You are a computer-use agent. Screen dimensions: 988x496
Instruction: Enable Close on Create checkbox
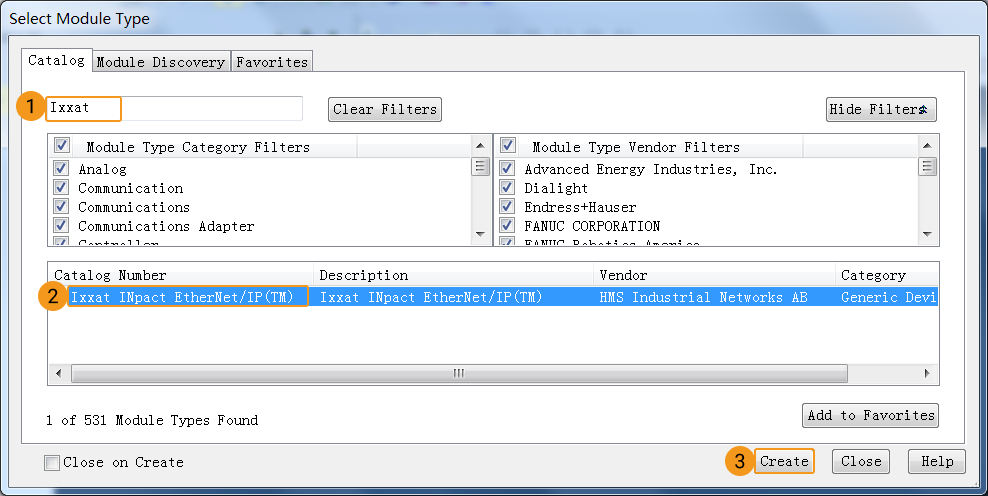pyautogui.click(x=52, y=462)
